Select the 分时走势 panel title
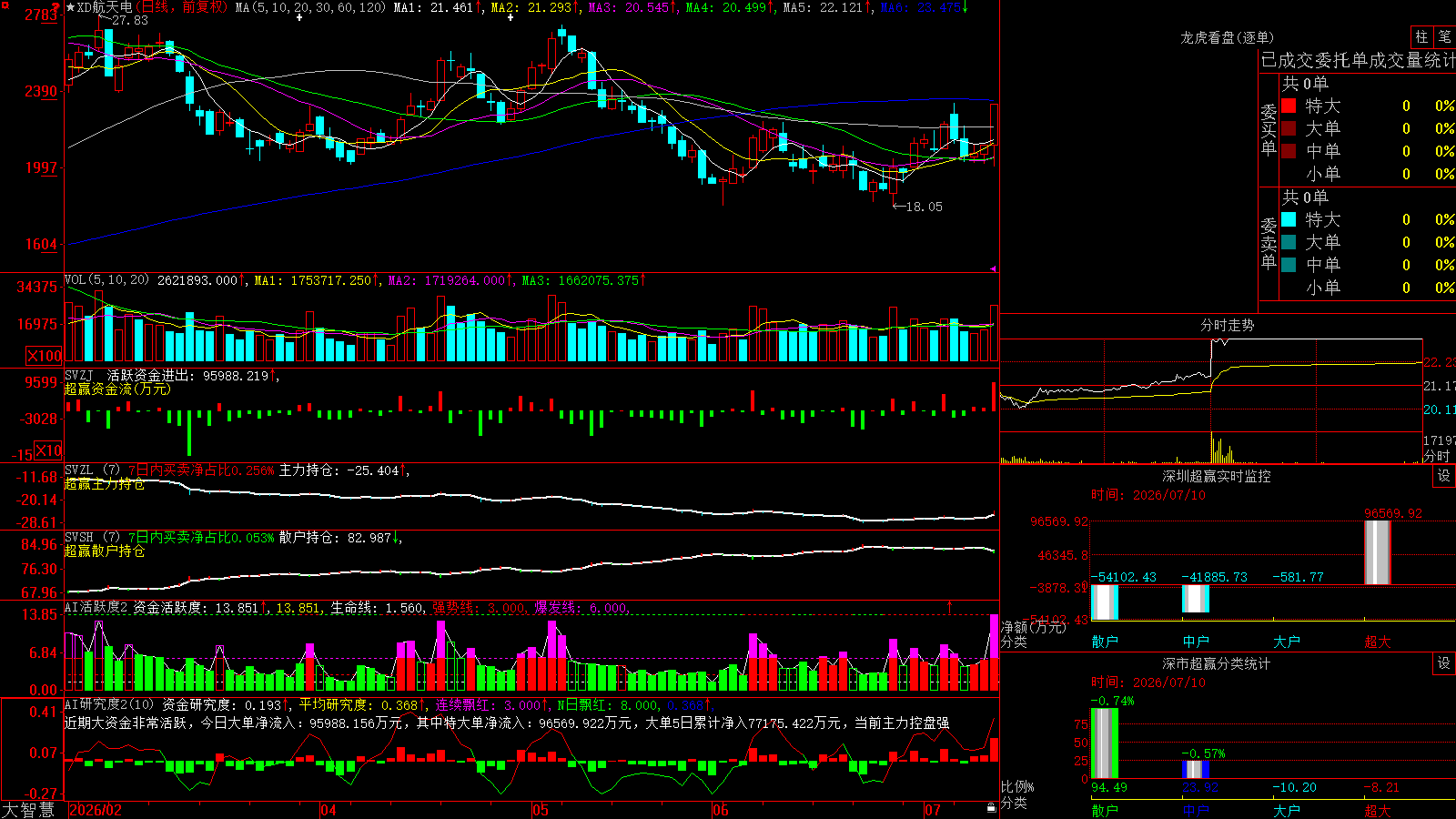1456x819 pixels. click(x=1227, y=325)
